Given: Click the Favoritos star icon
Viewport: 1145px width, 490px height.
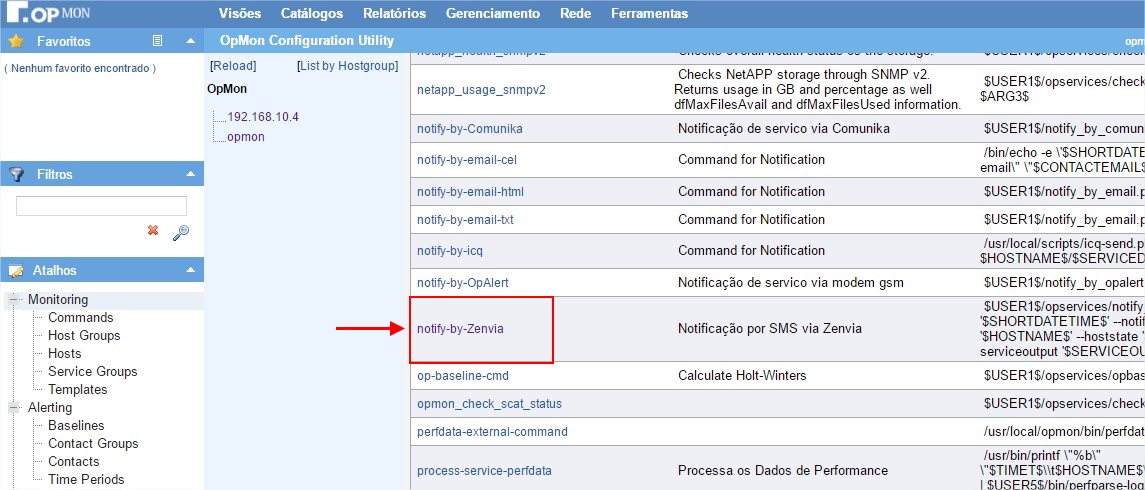Looking at the screenshot, I should [x=15, y=41].
